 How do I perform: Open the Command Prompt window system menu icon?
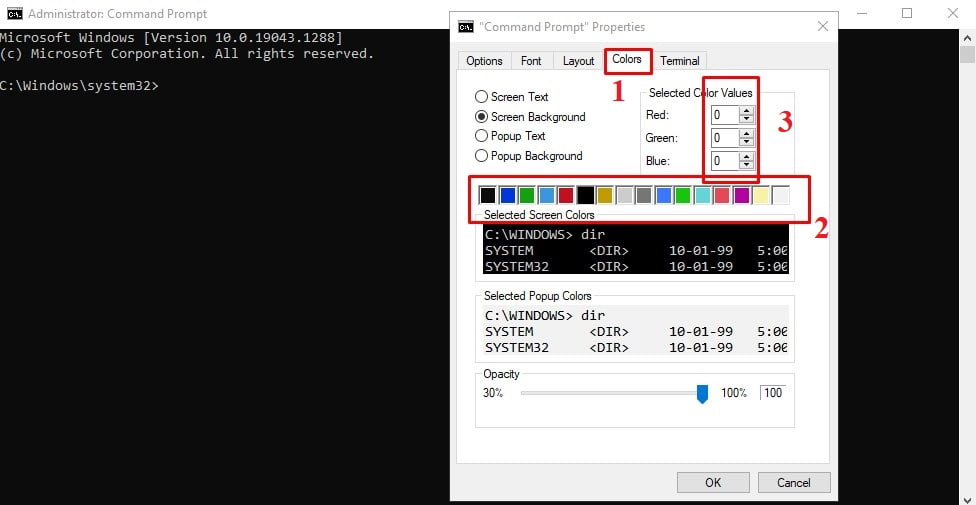click(14, 13)
